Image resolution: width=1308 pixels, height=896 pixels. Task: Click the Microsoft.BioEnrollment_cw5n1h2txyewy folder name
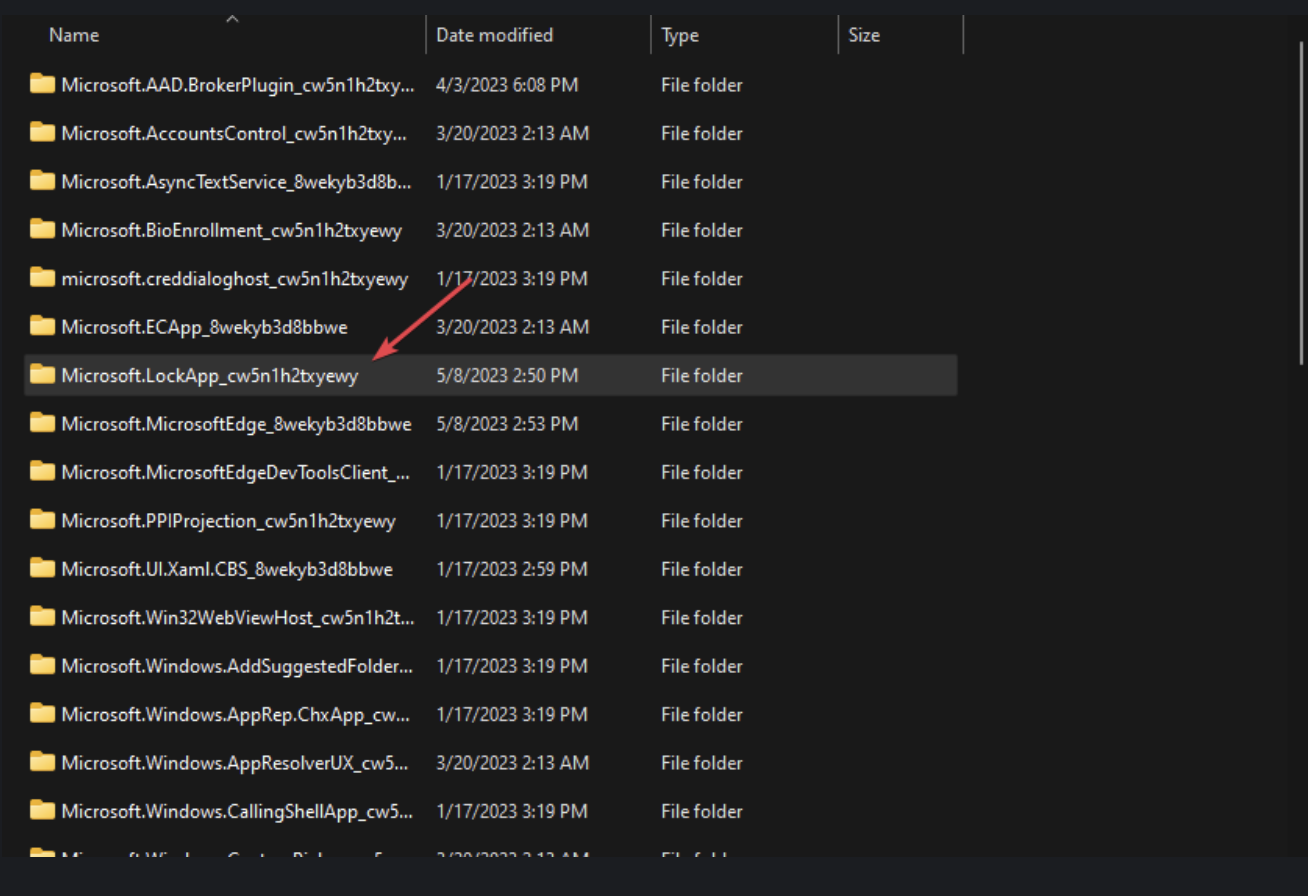[231, 230]
